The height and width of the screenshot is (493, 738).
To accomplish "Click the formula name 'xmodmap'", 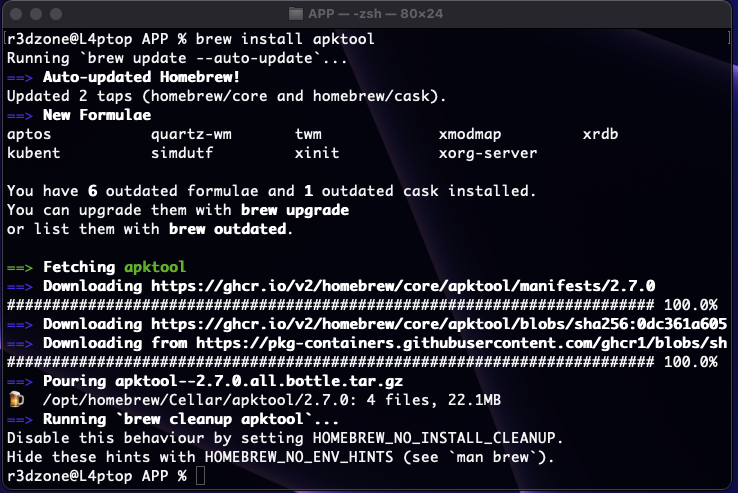I will pos(470,134).
